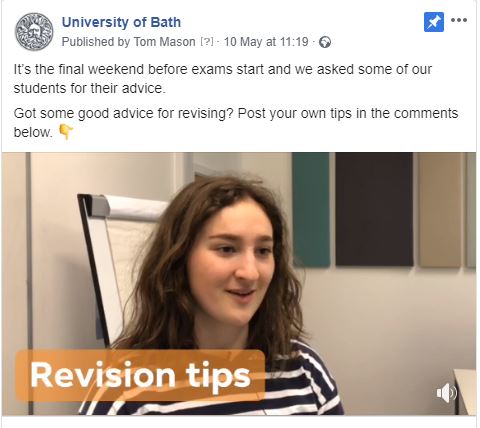480x428 pixels.
Task: Click the [?] help marker beside Tom Mason
Action: (x=207, y=42)
